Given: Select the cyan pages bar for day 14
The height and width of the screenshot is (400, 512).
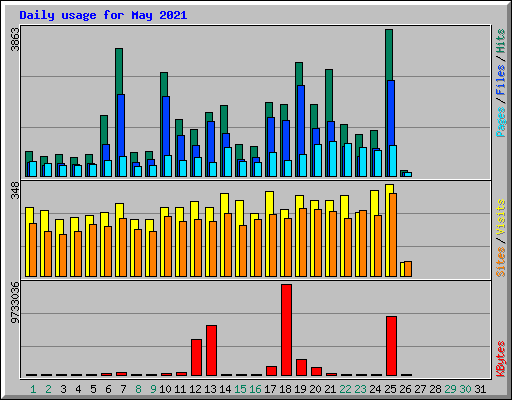Looking at the screenshot, I should pos(228,162).
